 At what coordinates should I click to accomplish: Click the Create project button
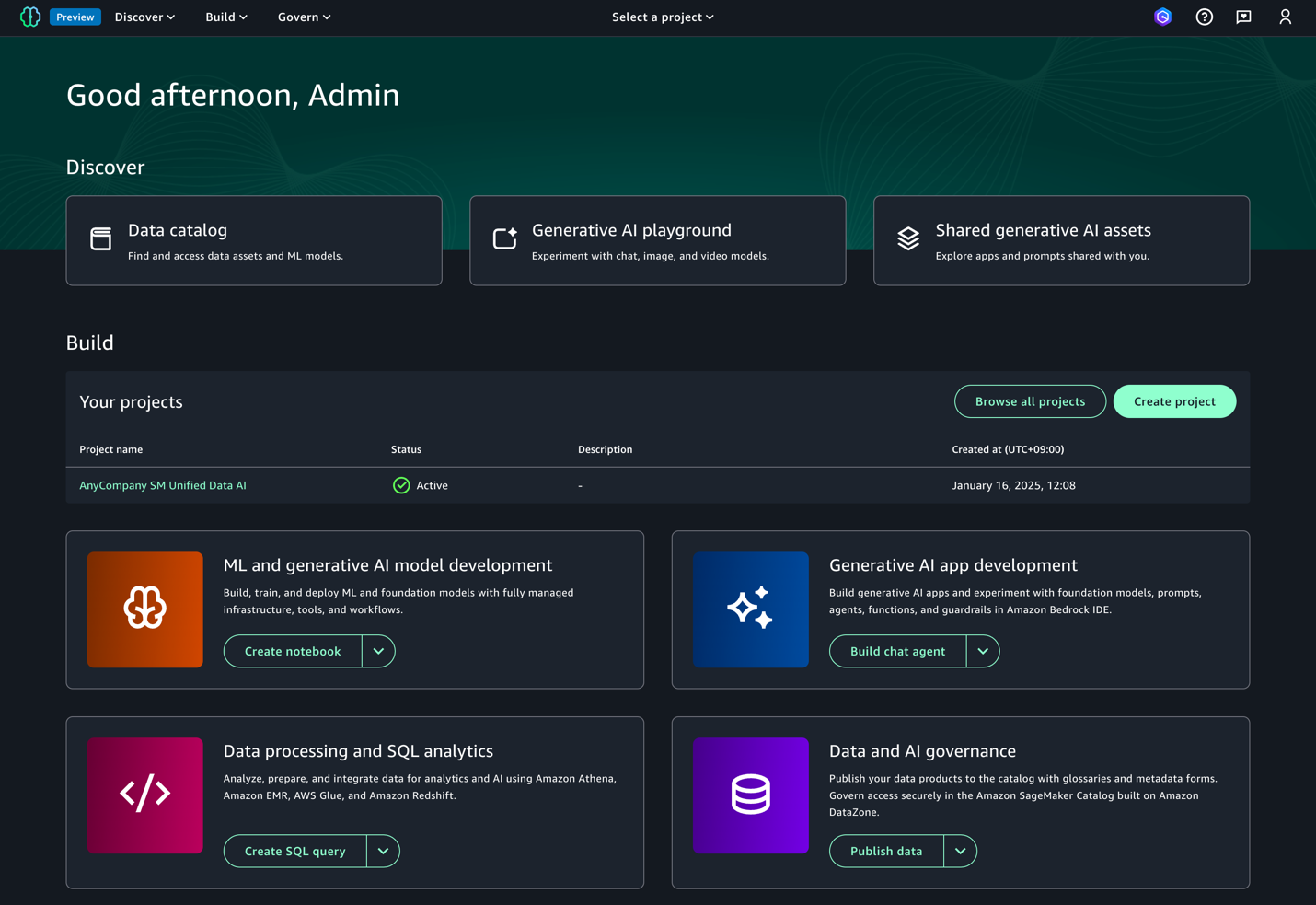1174,401
